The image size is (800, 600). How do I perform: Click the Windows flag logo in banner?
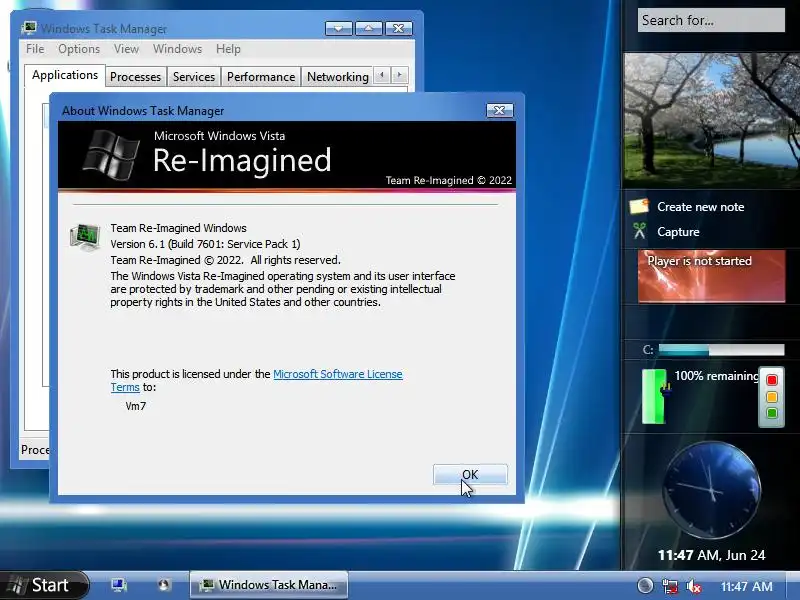click(x=111, y=156)
